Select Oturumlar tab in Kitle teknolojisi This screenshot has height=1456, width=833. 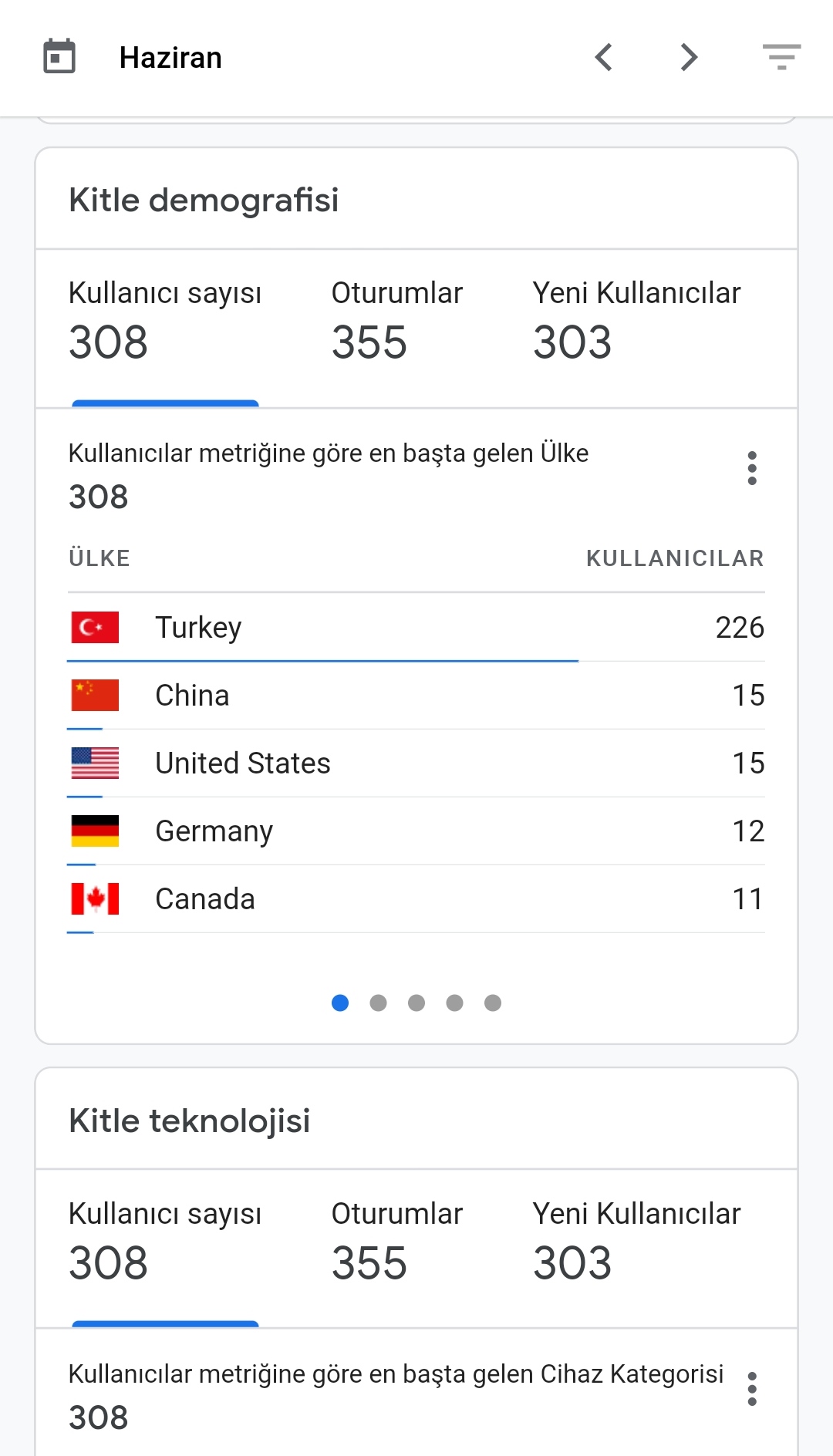(397, 1242)
